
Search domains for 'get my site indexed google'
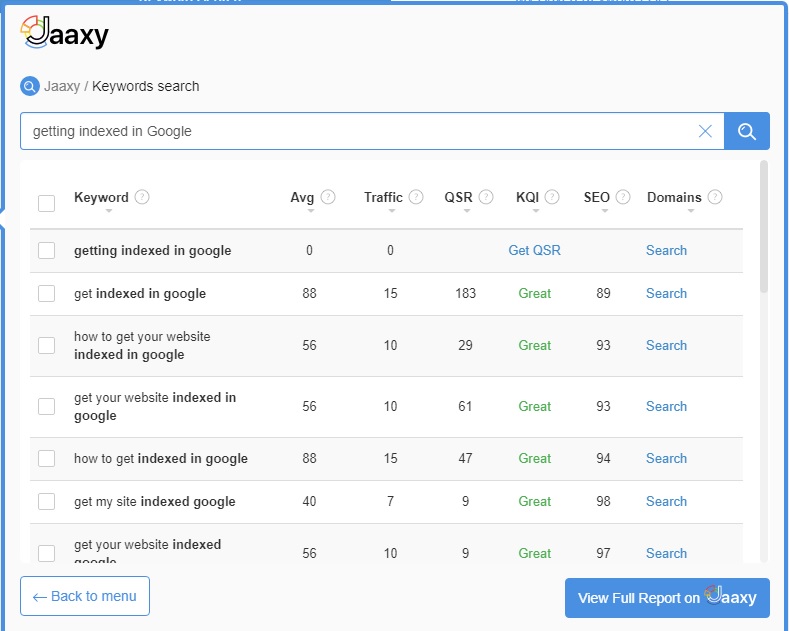[666, 501]
